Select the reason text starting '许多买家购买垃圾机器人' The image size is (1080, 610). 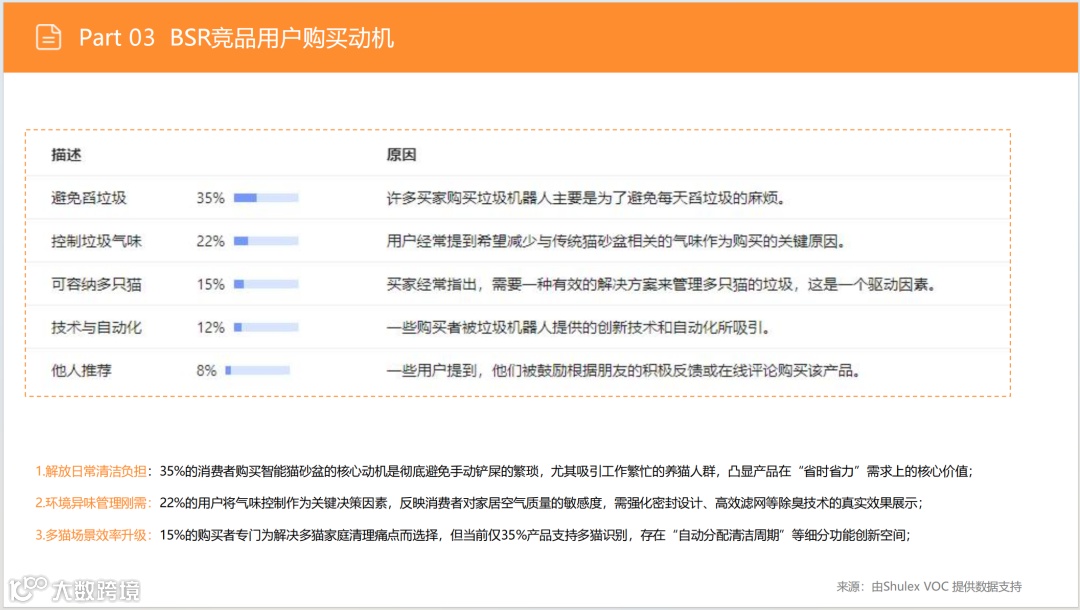coord(586,198)
